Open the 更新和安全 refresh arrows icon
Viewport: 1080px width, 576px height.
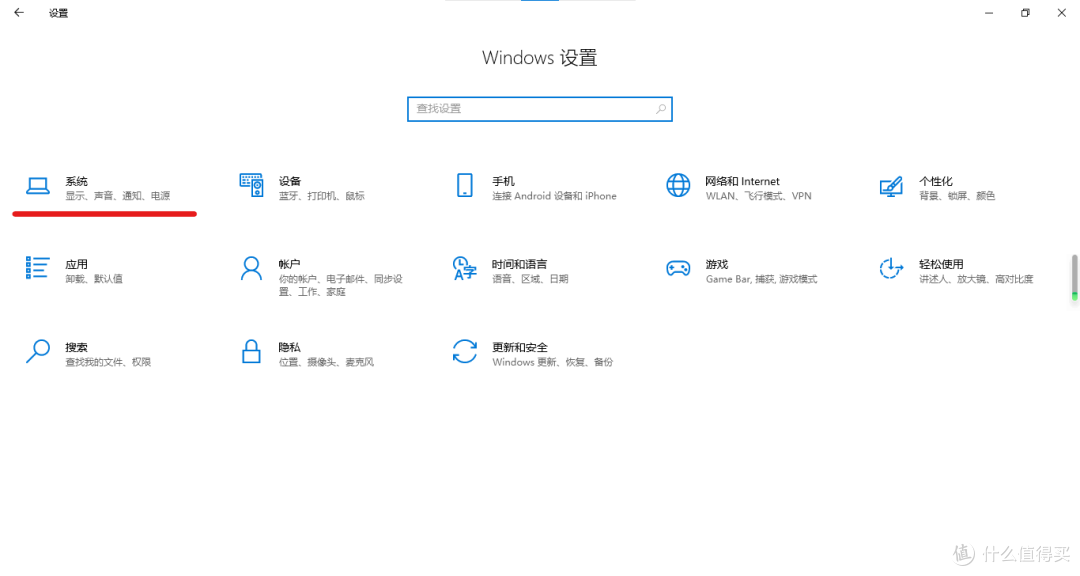(465, 351)
